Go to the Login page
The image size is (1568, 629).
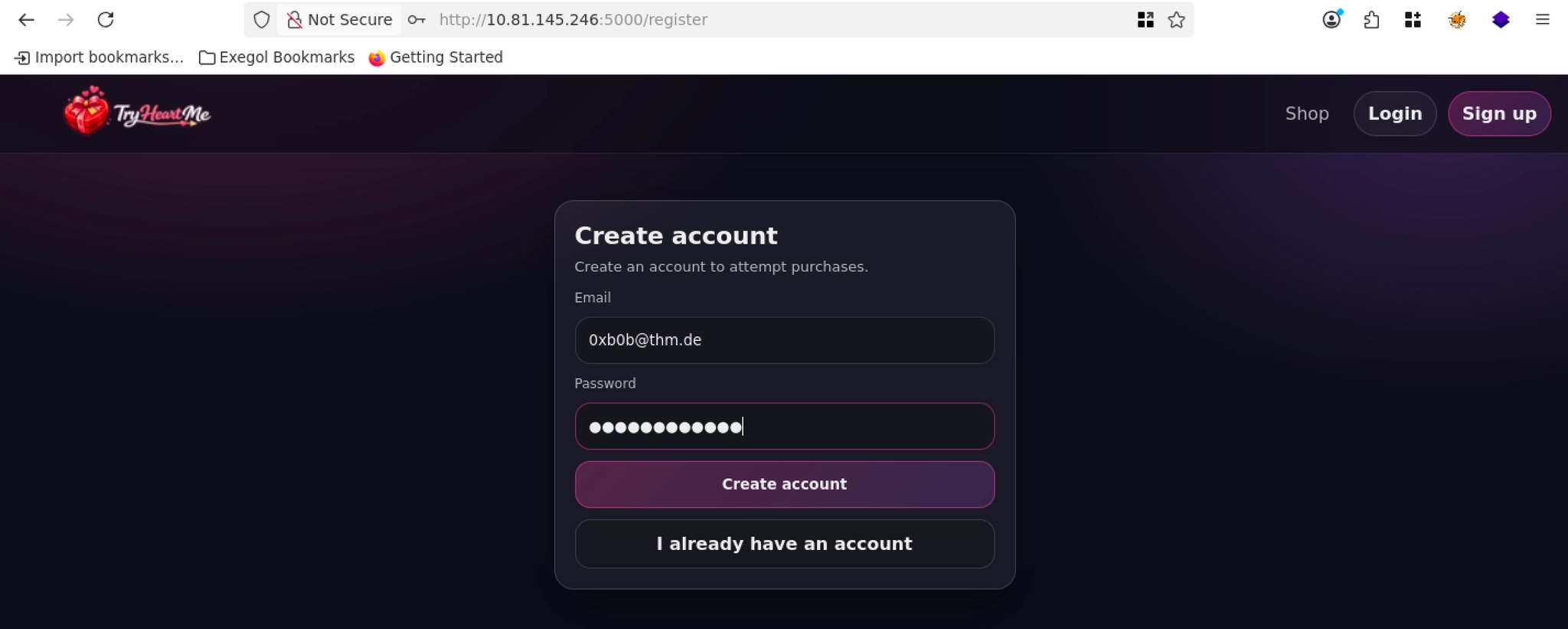tap(1394, 113)
